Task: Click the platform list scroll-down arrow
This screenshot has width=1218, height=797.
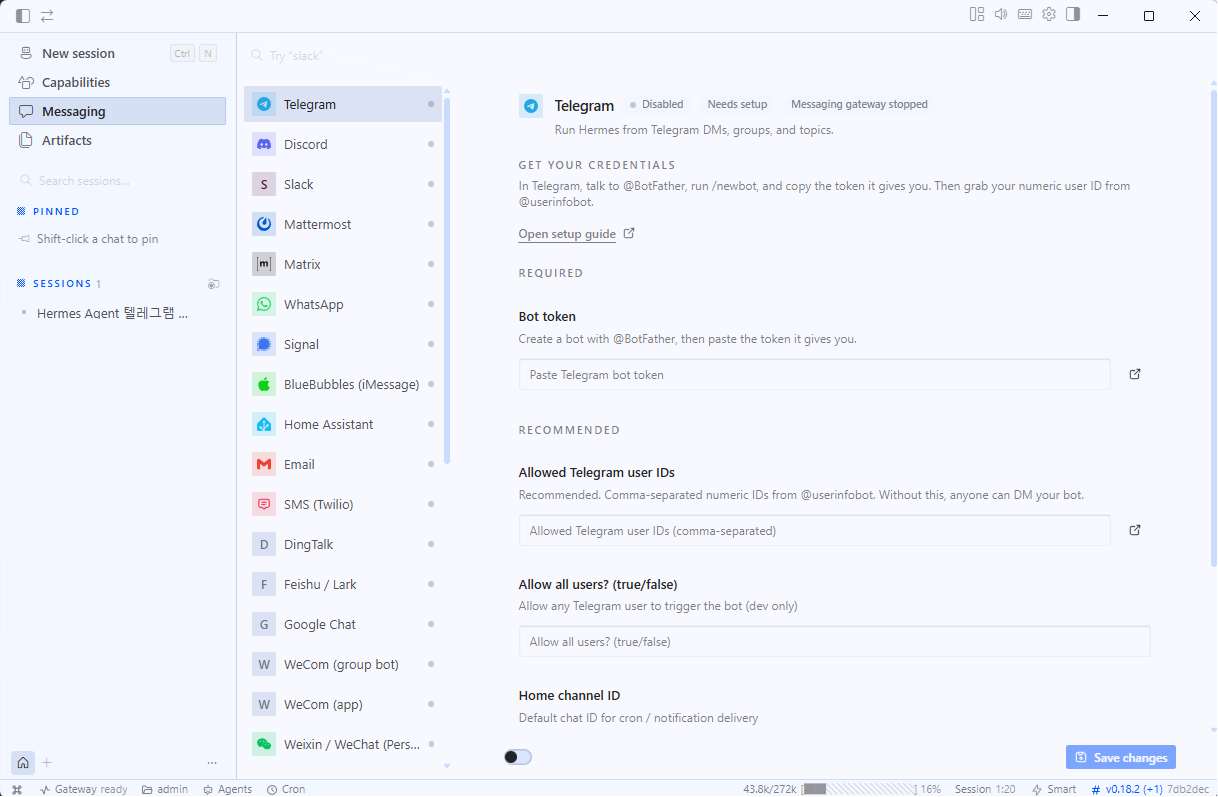Action: pyautogui.click(x=447, y=766)
